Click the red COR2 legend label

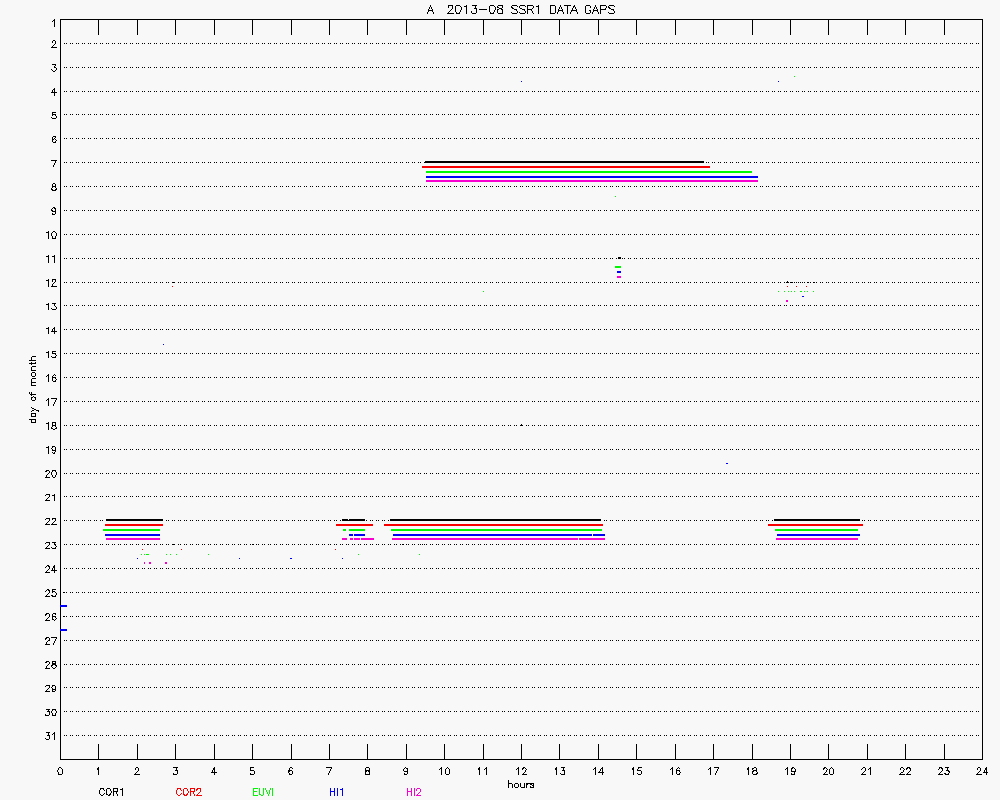coord(188,792)
